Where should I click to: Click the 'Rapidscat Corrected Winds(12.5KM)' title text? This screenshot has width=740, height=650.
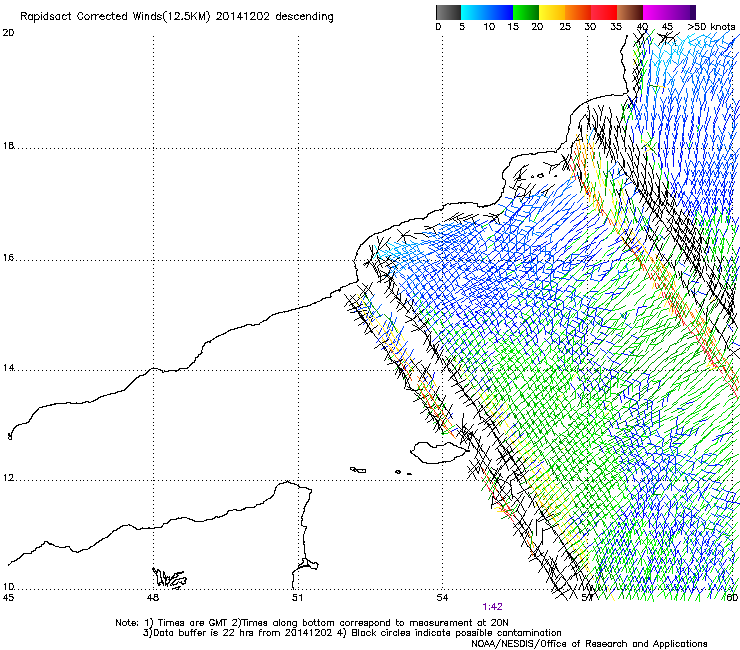tap(115, 17)
